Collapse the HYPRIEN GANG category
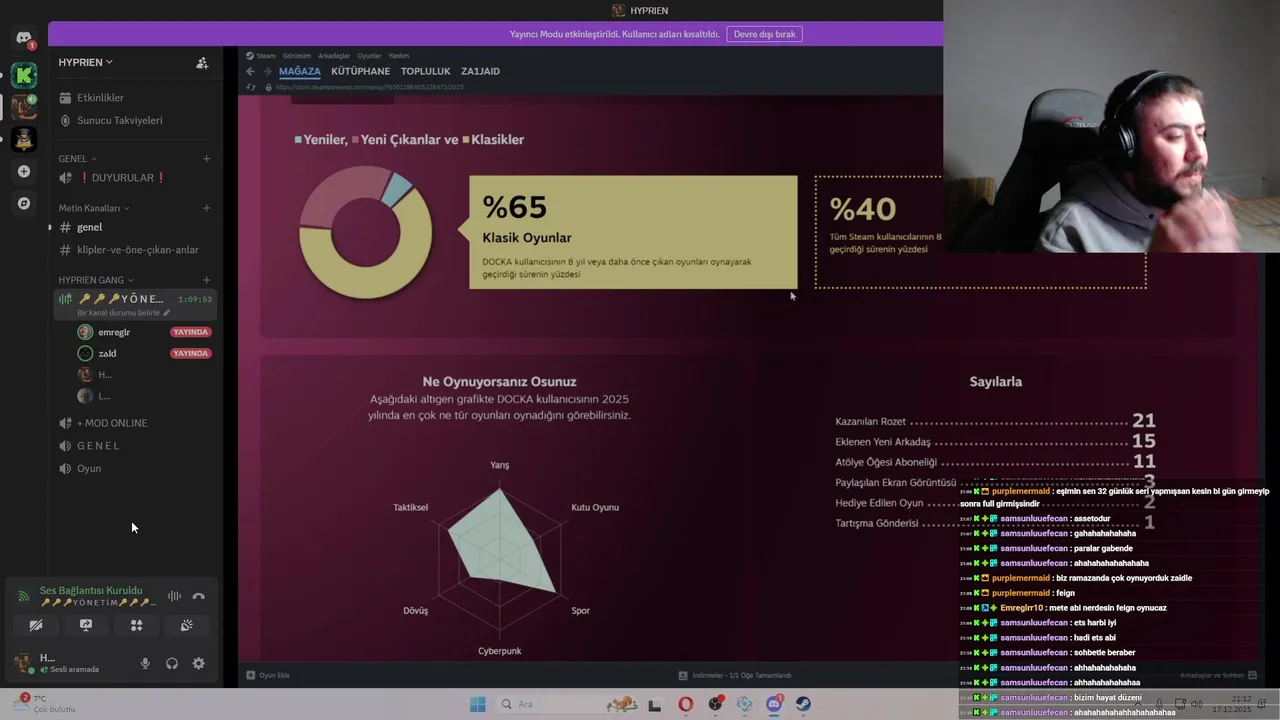 click(96, 280)
